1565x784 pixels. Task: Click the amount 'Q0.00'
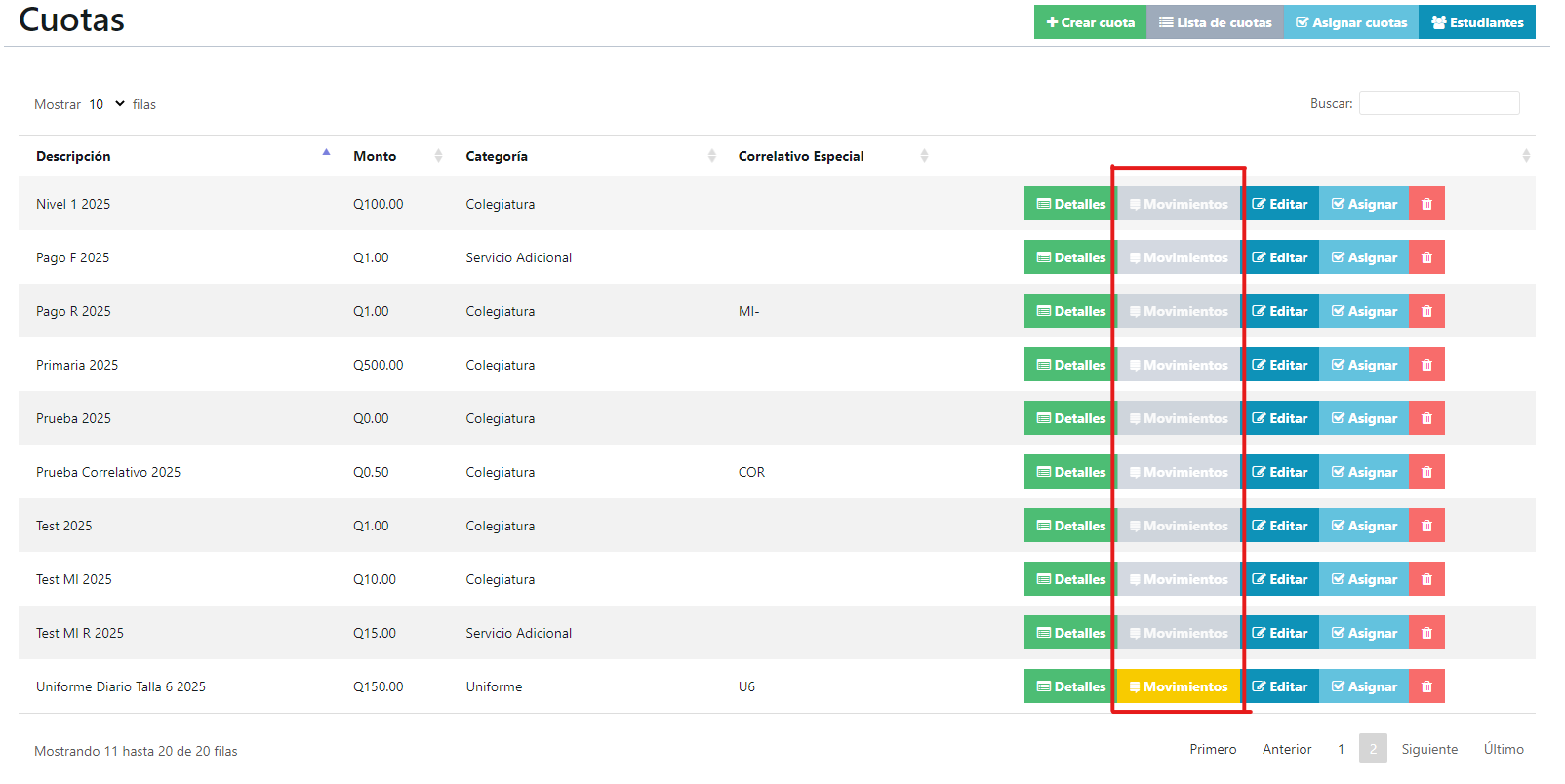(x=371, y=418)
